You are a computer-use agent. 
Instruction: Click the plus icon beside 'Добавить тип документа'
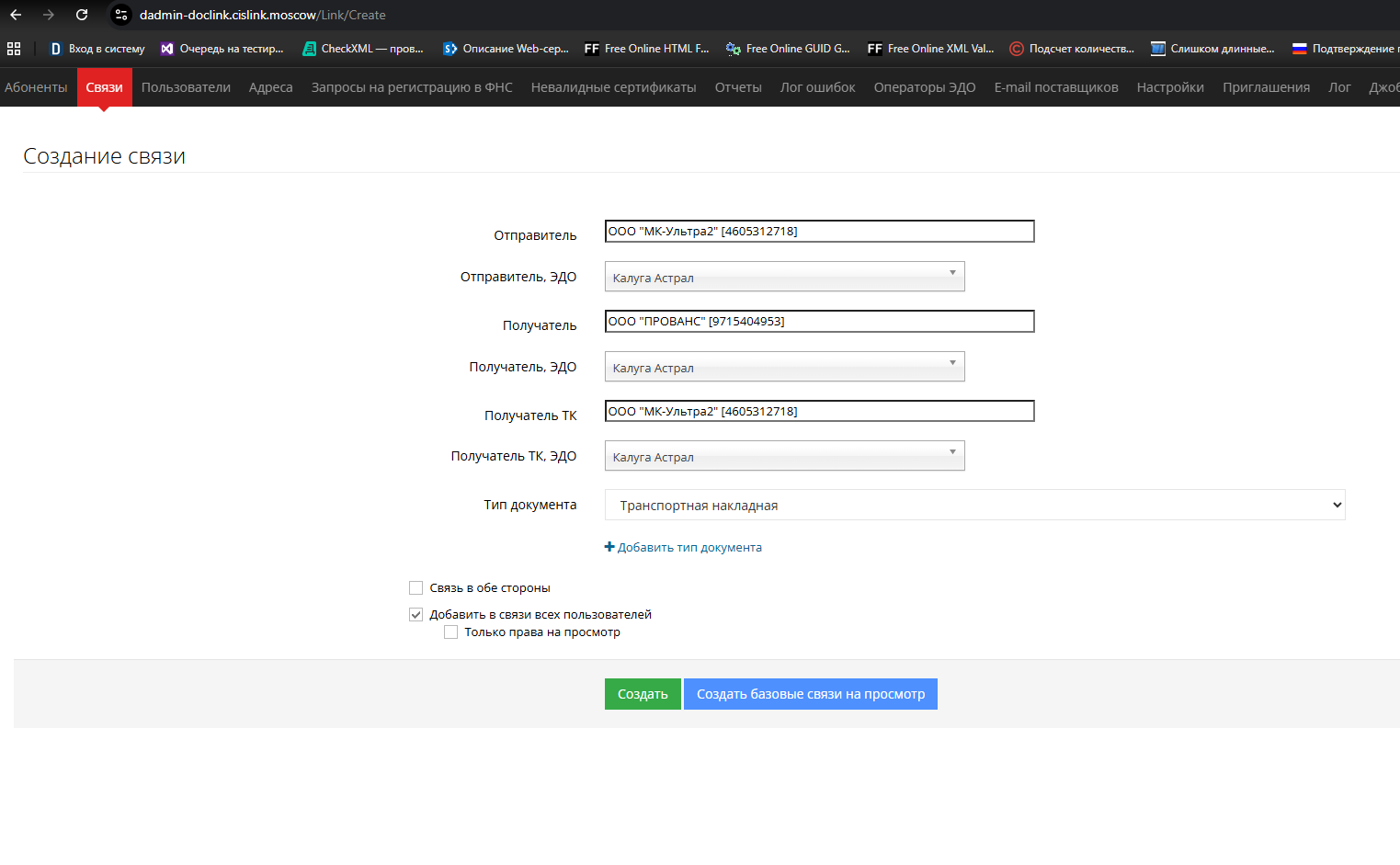[609, 547]
